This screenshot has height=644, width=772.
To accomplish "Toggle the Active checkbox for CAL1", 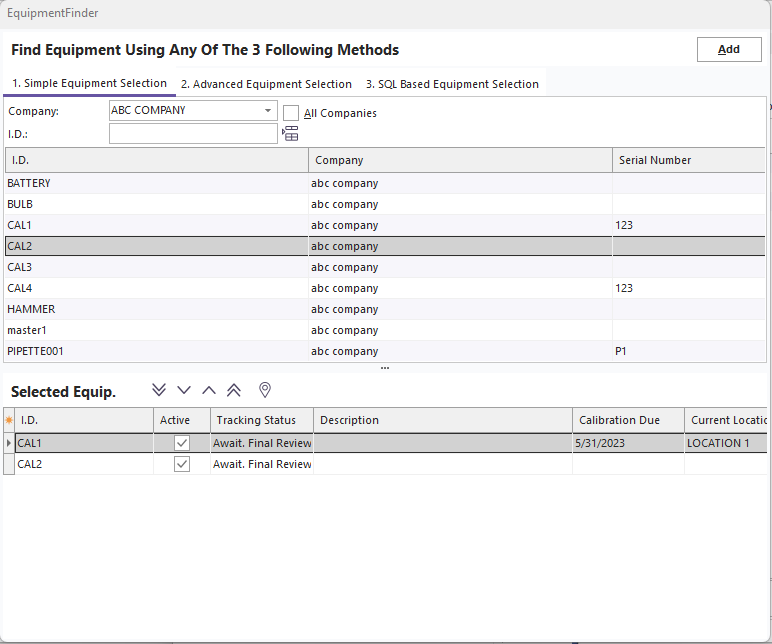I will pos(182,443).
